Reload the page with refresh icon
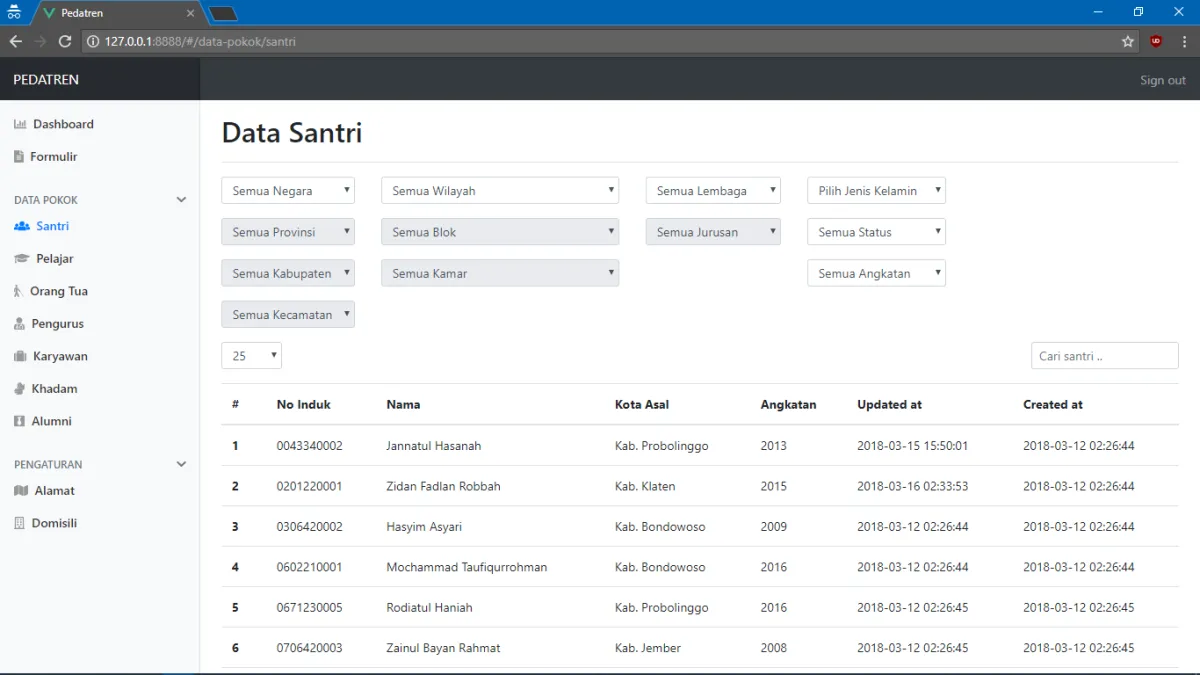Image resolution: width=1200 pixels, height=675 pixels. coord(65,41)
